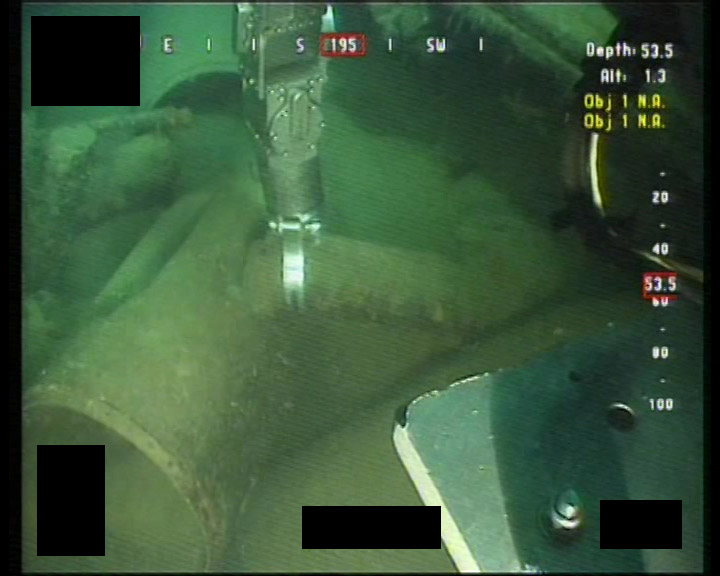Click the 80 mark on depth scale
This screenshot has height=576, width=720.
click(x=660, y=353)
